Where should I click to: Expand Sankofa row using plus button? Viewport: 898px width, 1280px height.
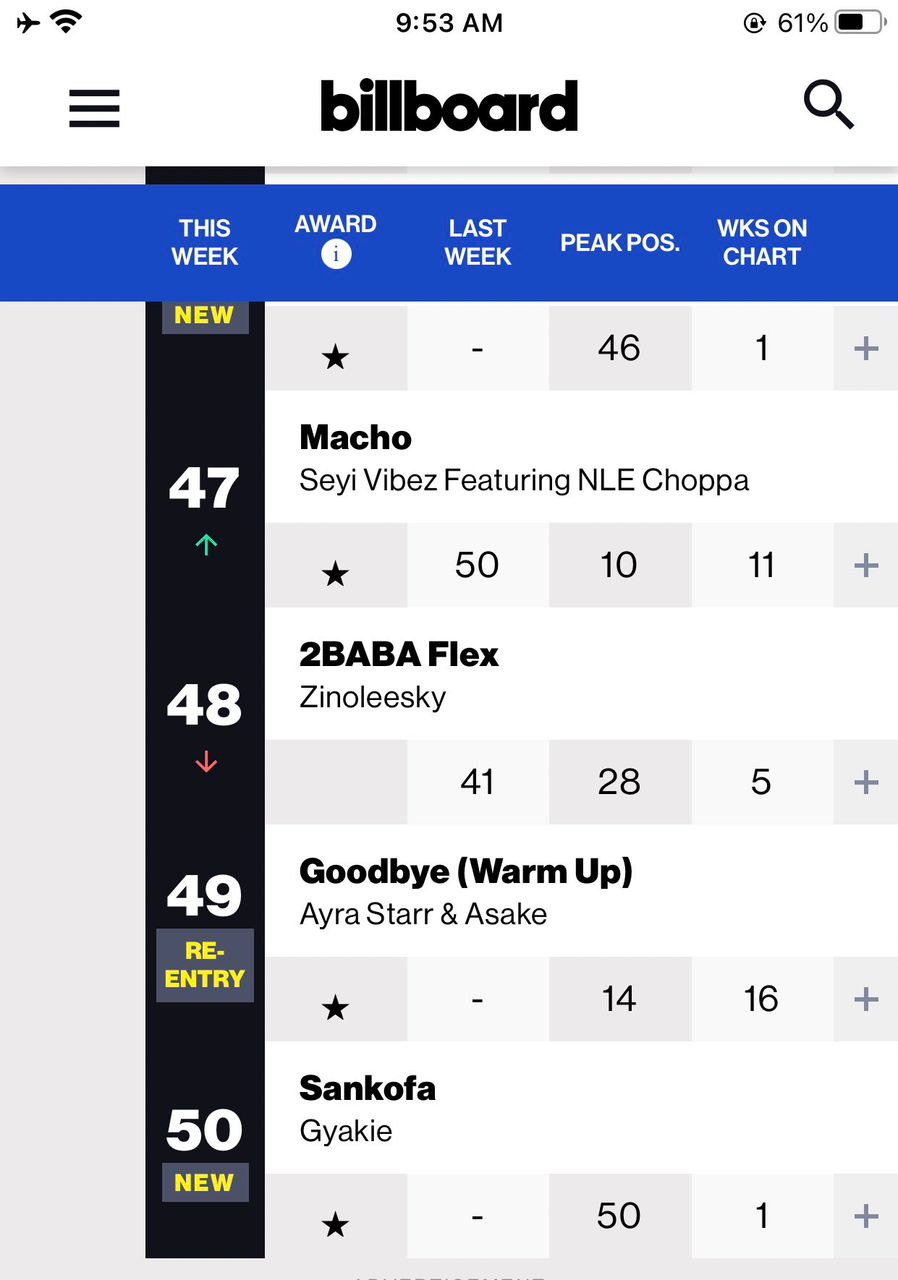[x=866, y=1216]
